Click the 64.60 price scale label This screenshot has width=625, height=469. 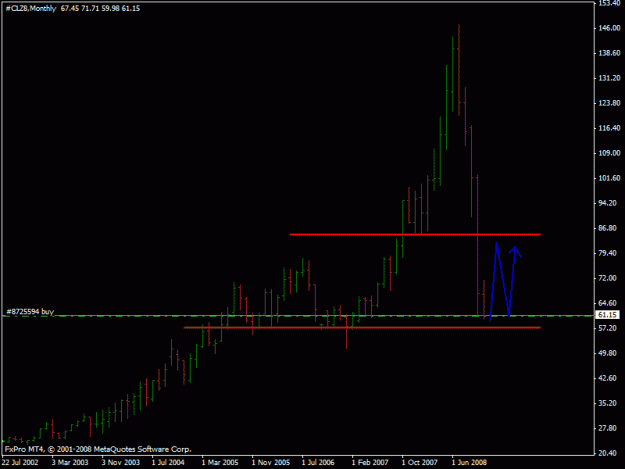609,303
